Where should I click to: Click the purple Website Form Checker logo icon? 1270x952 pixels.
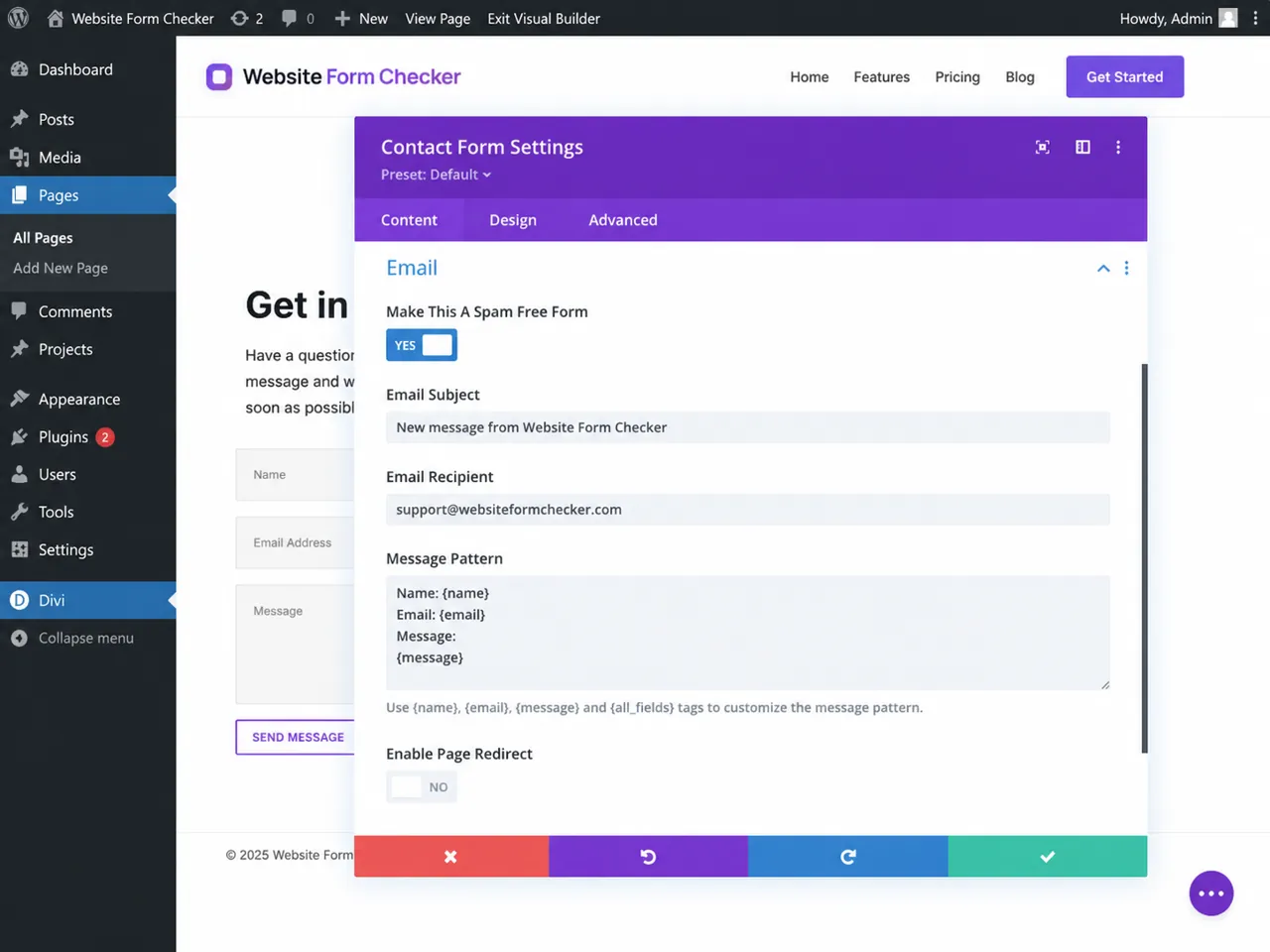[x=219, y=76]
